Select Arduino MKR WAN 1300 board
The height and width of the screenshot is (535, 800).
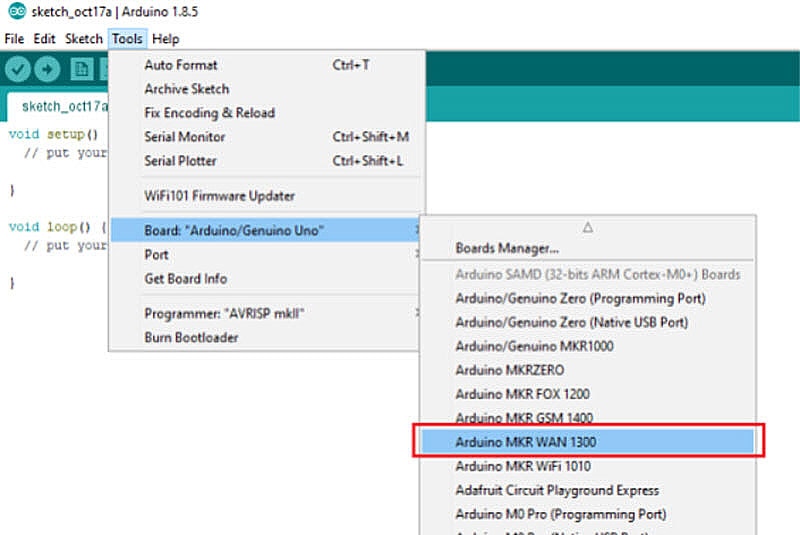click(x=526, y=441)
